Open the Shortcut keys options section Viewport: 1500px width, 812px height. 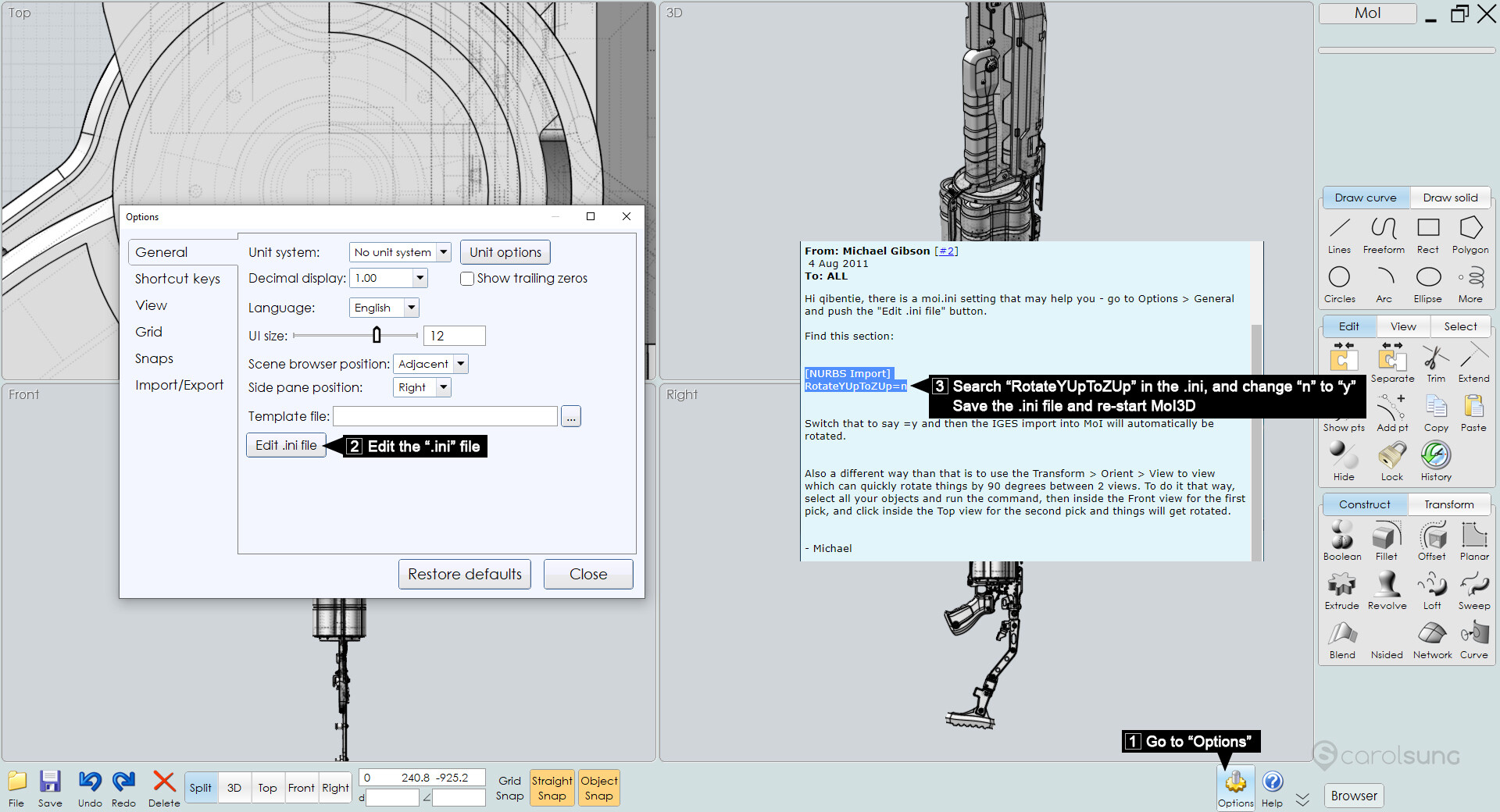tap(177, 279)
